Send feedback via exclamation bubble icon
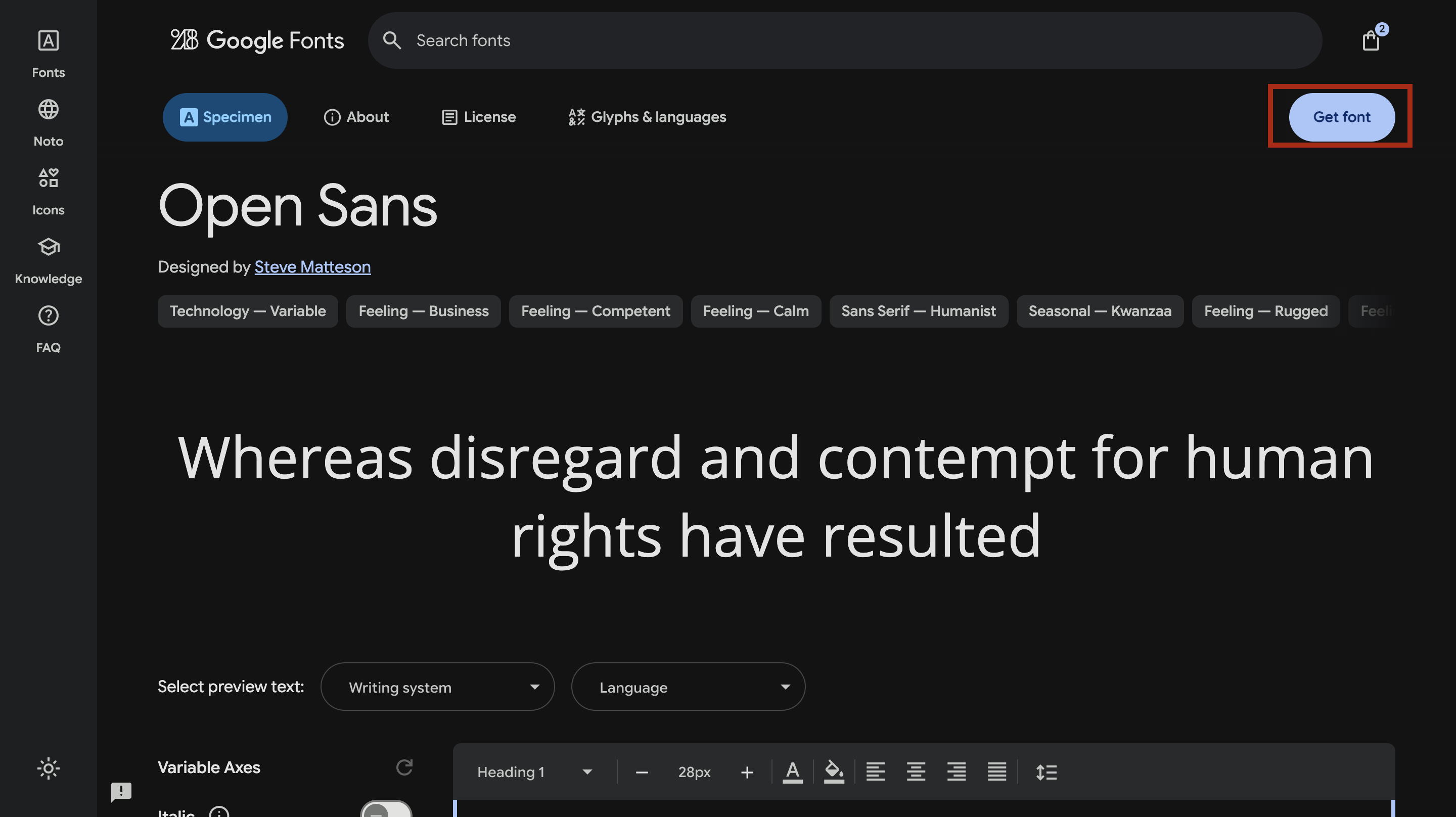The height and width of the screenshot is (817, 1456). pyautogui.click(x=121, y=792)
